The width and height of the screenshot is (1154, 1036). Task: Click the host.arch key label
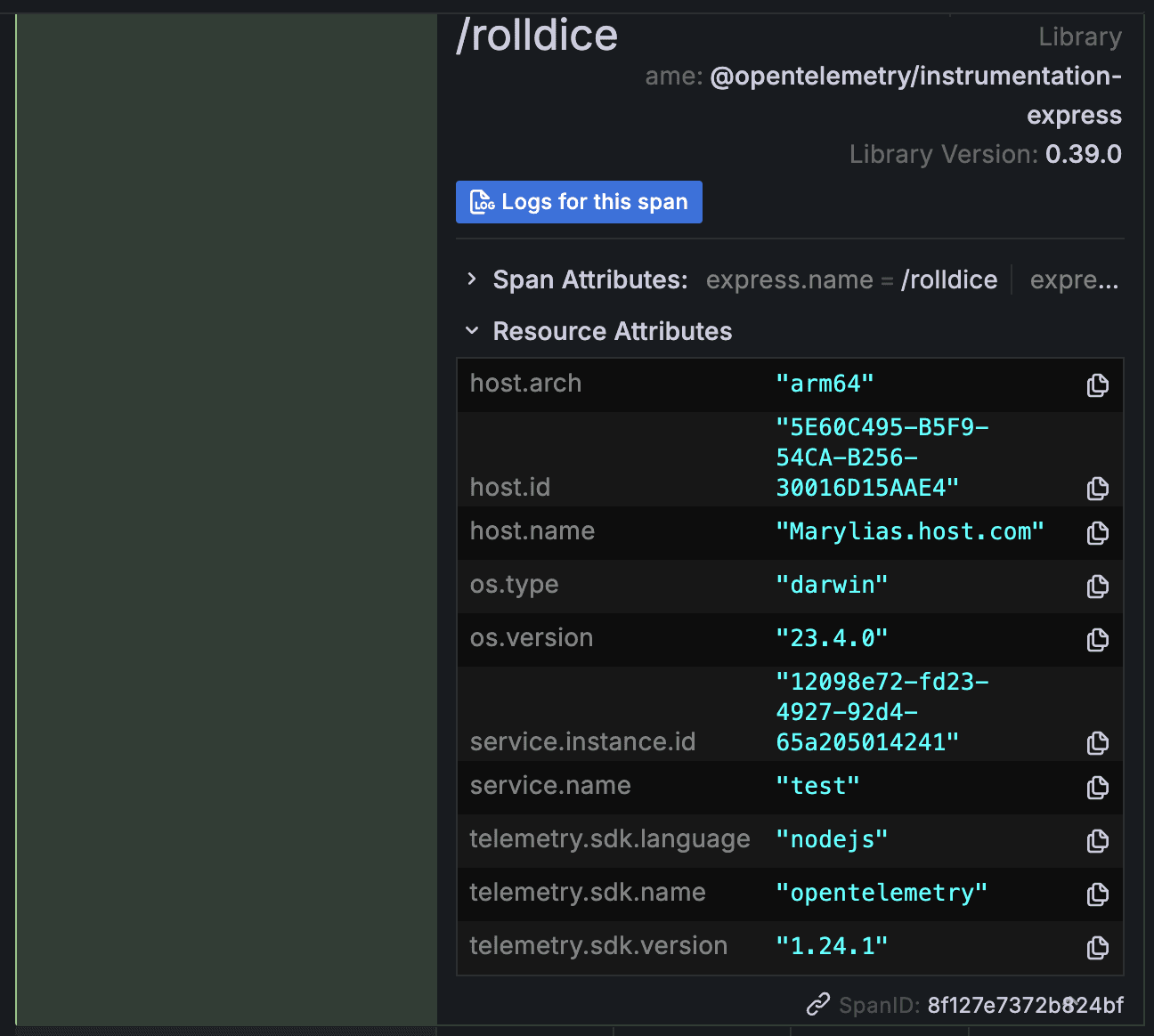tap(525, 384)
